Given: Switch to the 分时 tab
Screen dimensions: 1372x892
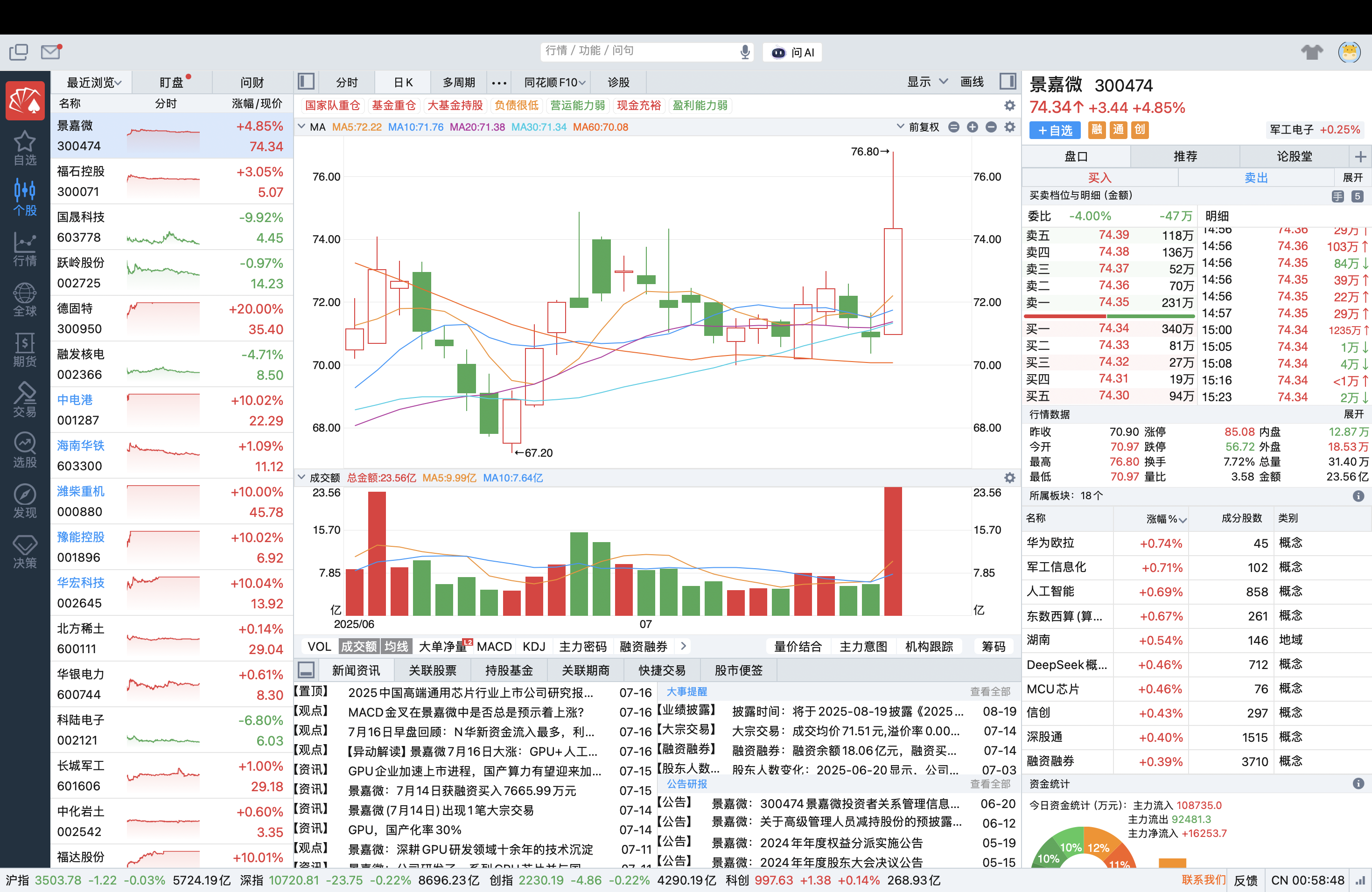Looking at the screenshot, I should pyautogui.click(x=346, y=83).
